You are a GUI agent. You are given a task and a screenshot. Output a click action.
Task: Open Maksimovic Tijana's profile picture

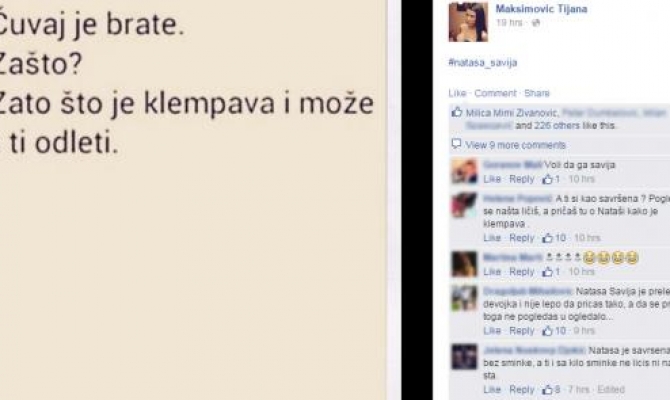(x=468, y=22)
